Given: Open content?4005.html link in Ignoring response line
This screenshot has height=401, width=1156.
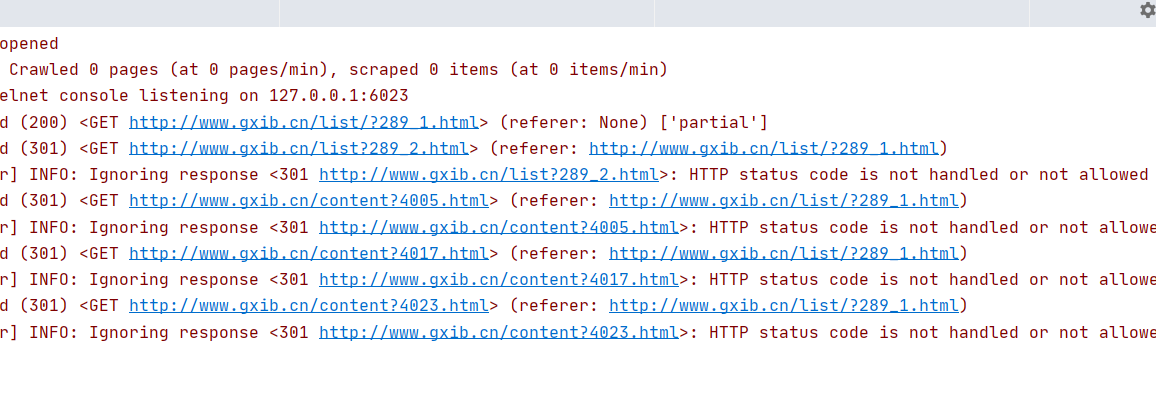Looking at the screenshot, I should point(499,227).
